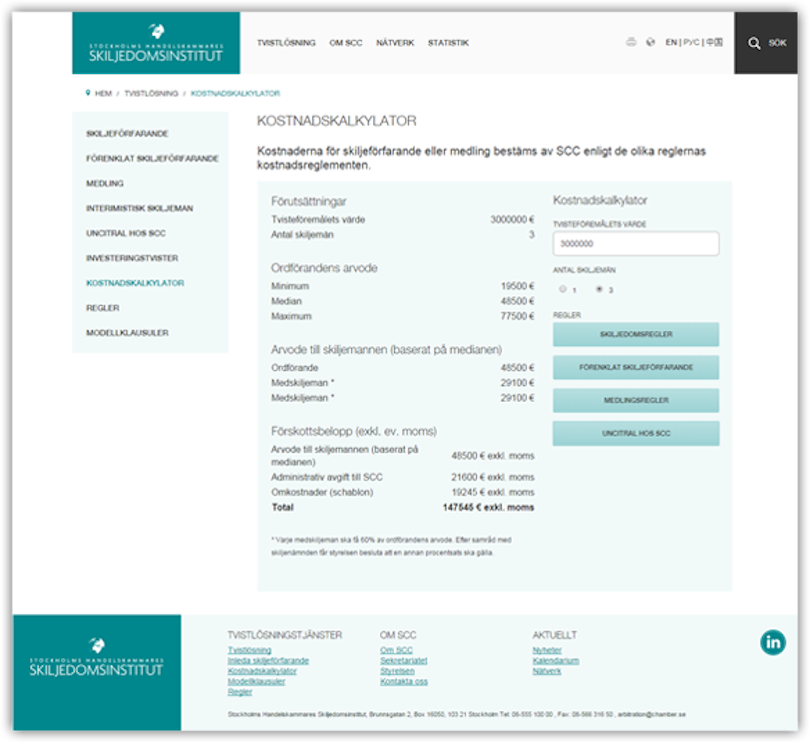The height and width of the screenshot is (743, 810).
Task: Open the print icon in the header
Action: click(630, 43)
